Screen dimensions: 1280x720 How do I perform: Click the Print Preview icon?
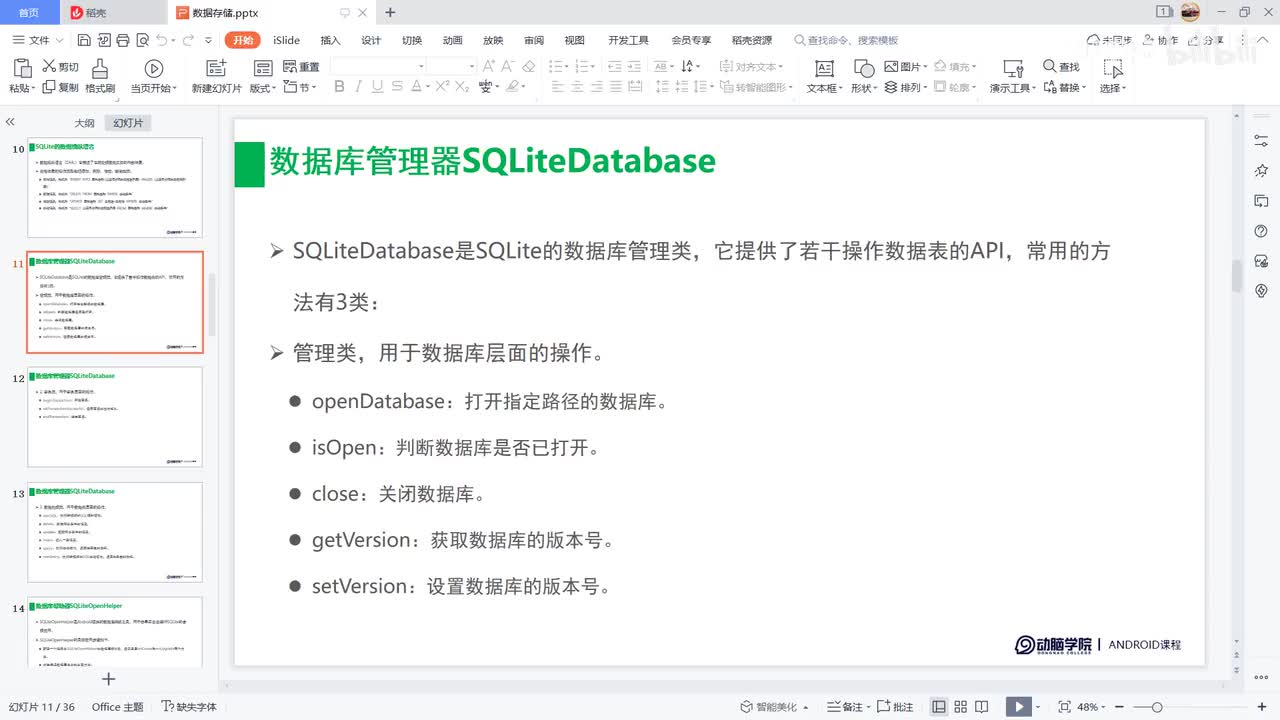click(142, 40)
